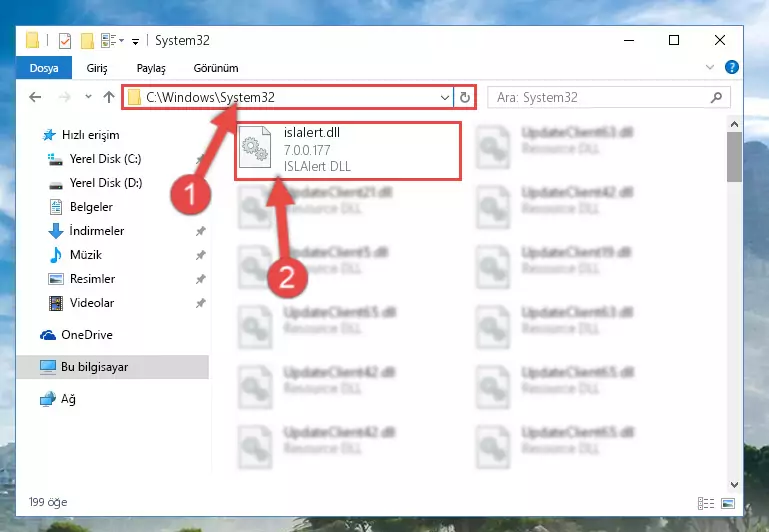The image size is (769, 532).
Task: Click the vertical scrollbar thumb
Action: click(x=734, y=157)
